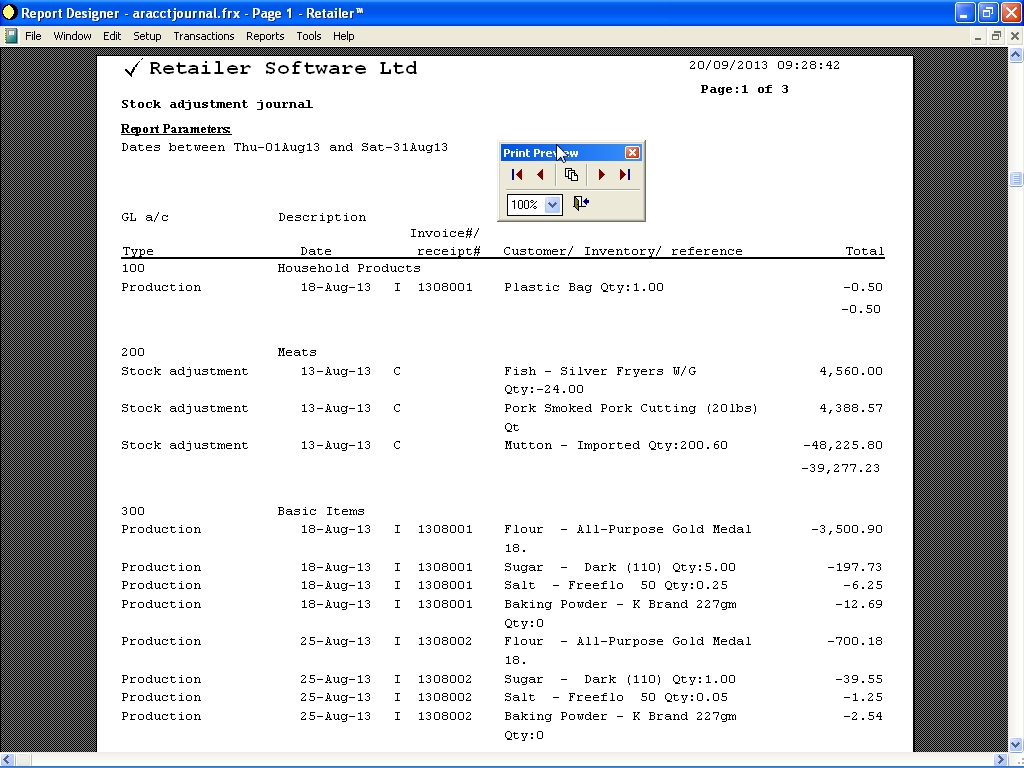This screenshot has height=768, width=1024.
Task: Click the previous page arrow
Action: (541, 175)
